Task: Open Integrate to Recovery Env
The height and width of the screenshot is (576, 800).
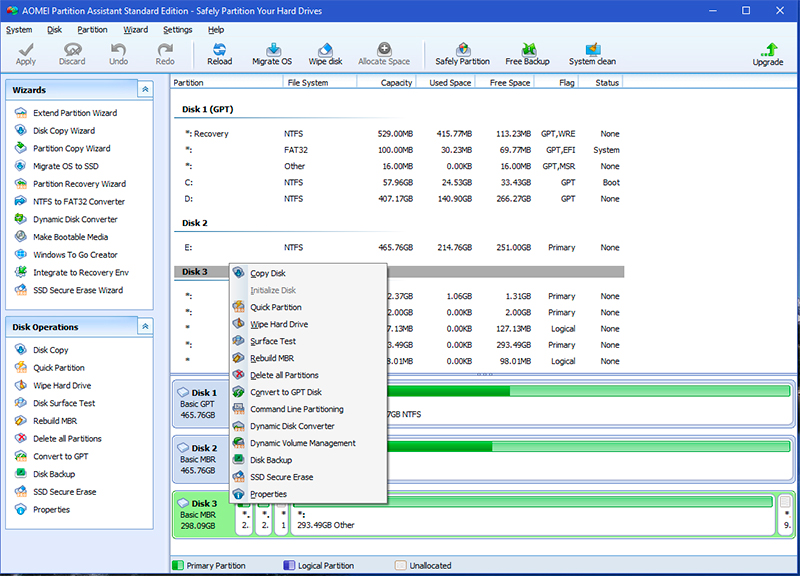Action: [x=81, y=272]
